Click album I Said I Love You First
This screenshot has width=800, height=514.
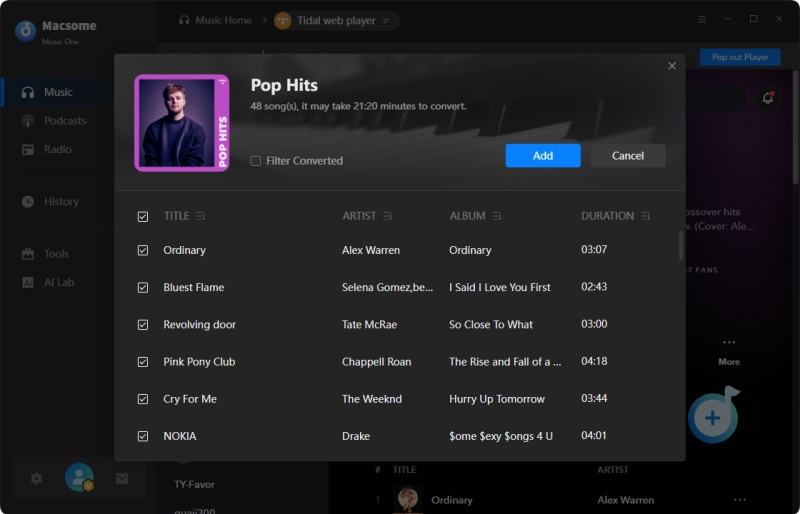499,287
